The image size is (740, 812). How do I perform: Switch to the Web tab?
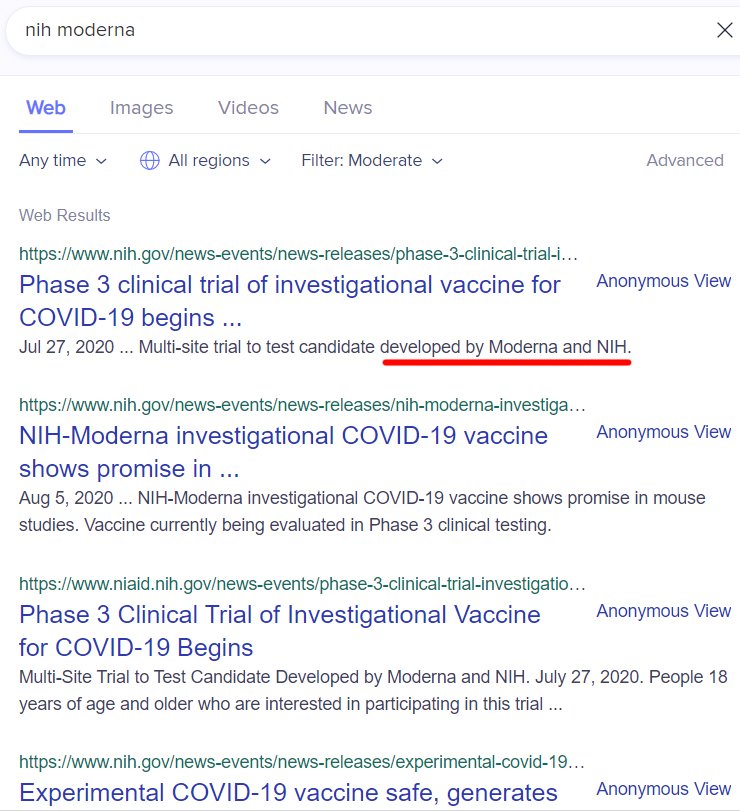46,108
